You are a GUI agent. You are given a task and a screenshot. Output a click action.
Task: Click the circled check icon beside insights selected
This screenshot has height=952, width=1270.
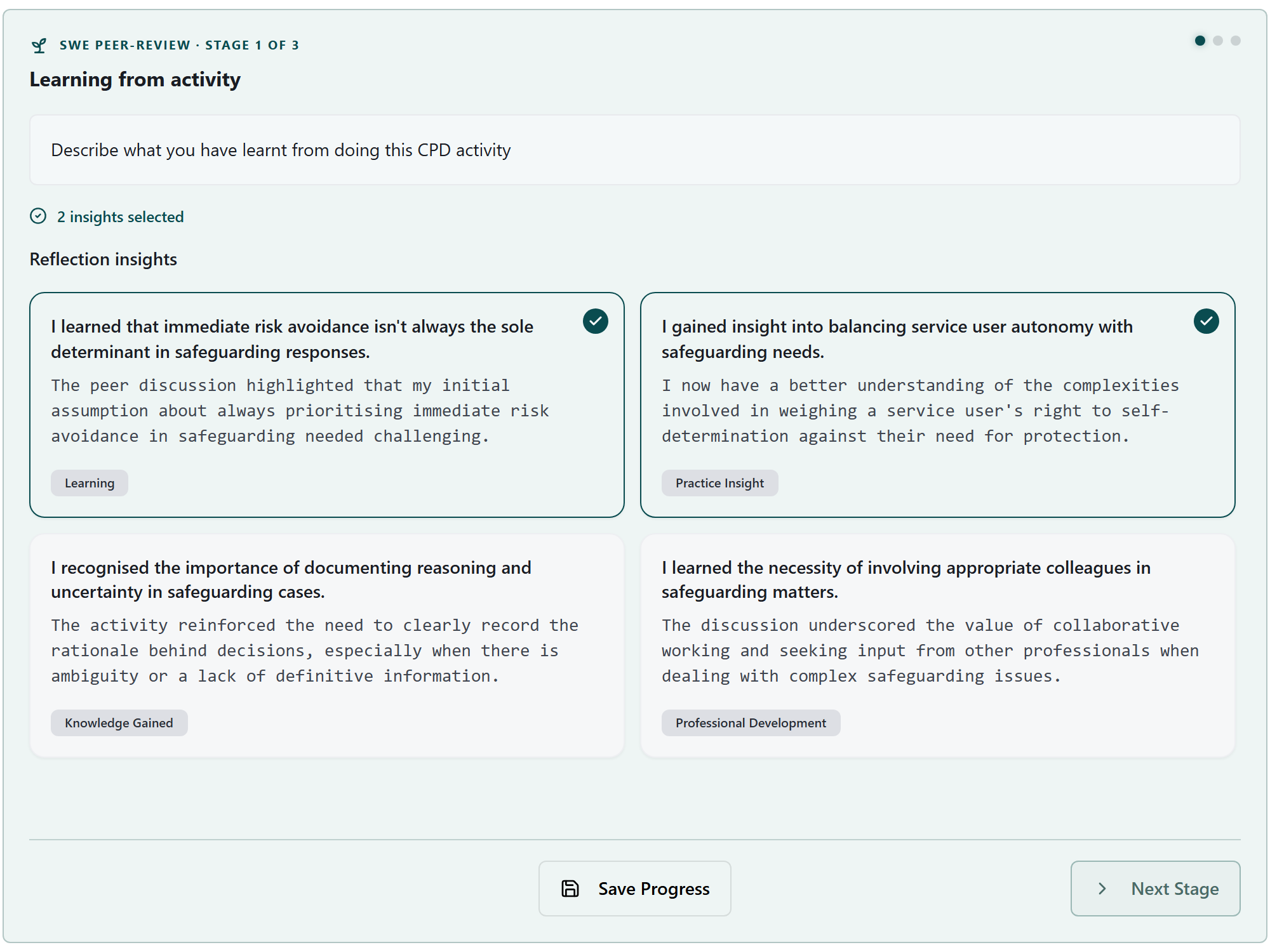click(x=38, y=216)
